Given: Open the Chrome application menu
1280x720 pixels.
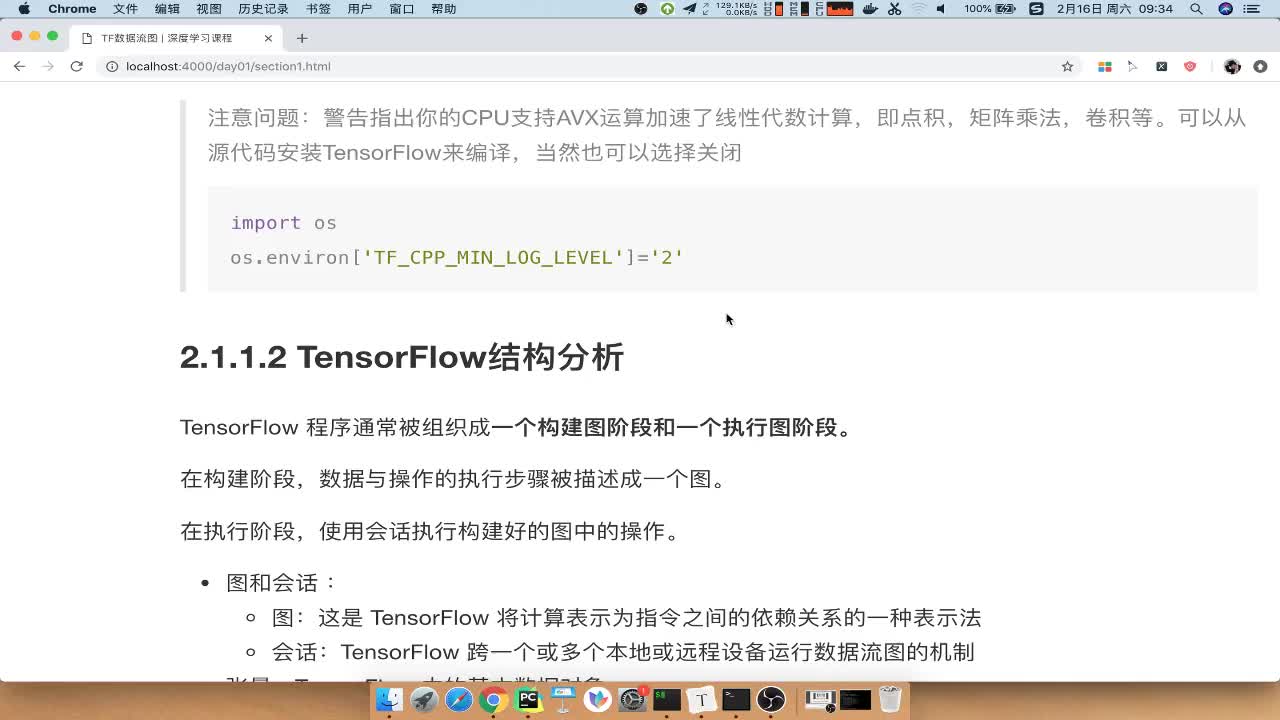Looking at the screenshot, I should point(72,9).
